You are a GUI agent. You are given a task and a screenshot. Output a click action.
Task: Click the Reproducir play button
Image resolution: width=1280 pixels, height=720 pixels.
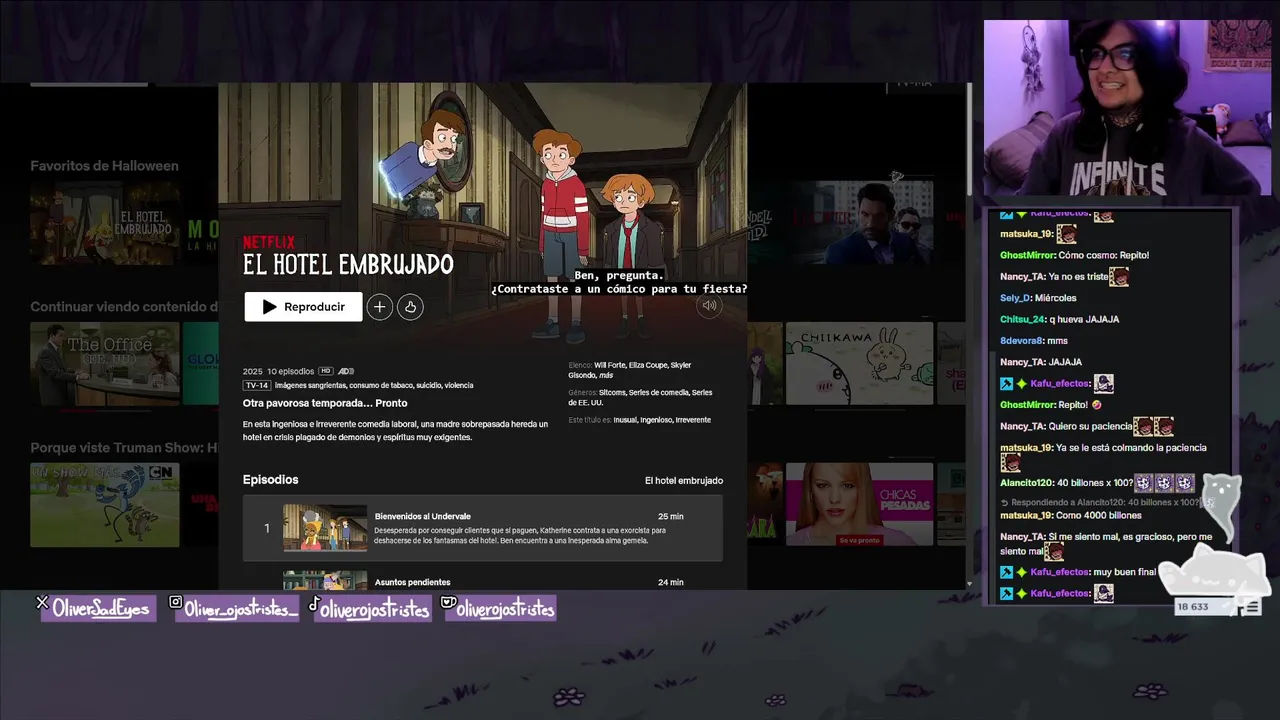click(x=303, y=307)
